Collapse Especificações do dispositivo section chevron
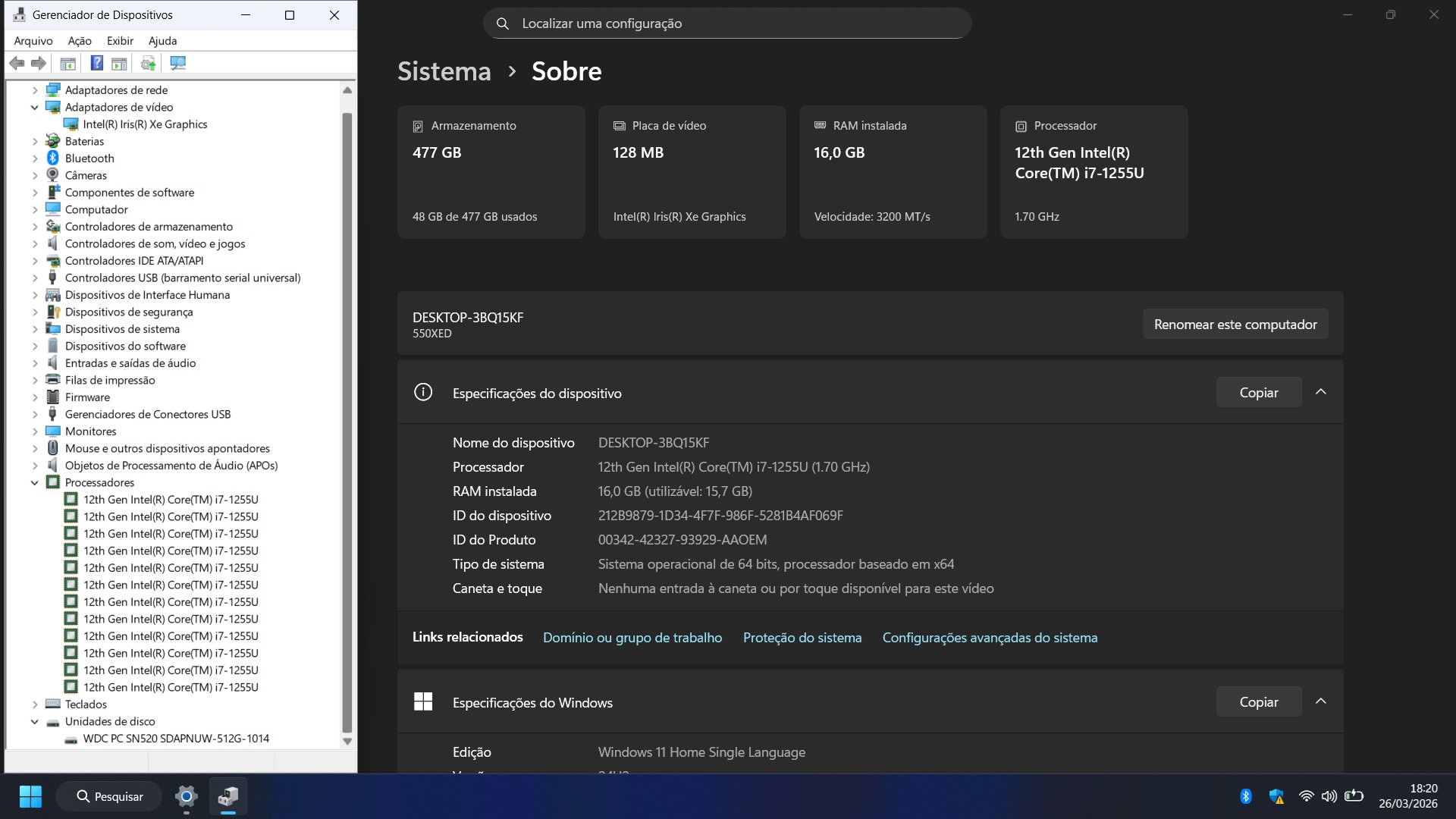 pos(1320,392)
